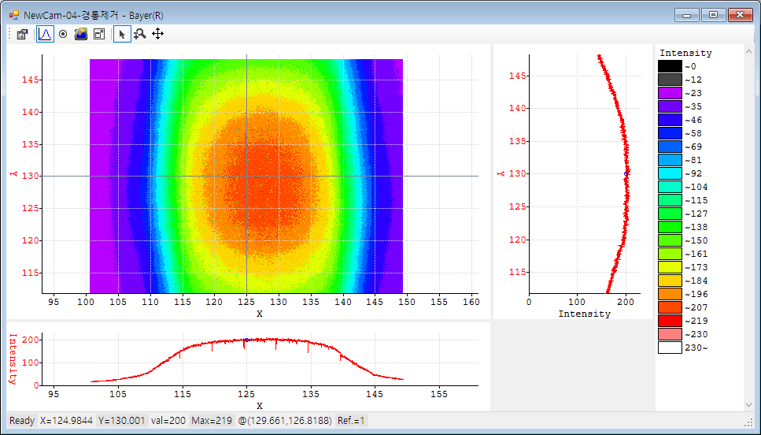761x435 pixels.
Task: Click the ~184 amber intensity swatch
Action: (670, 281)
